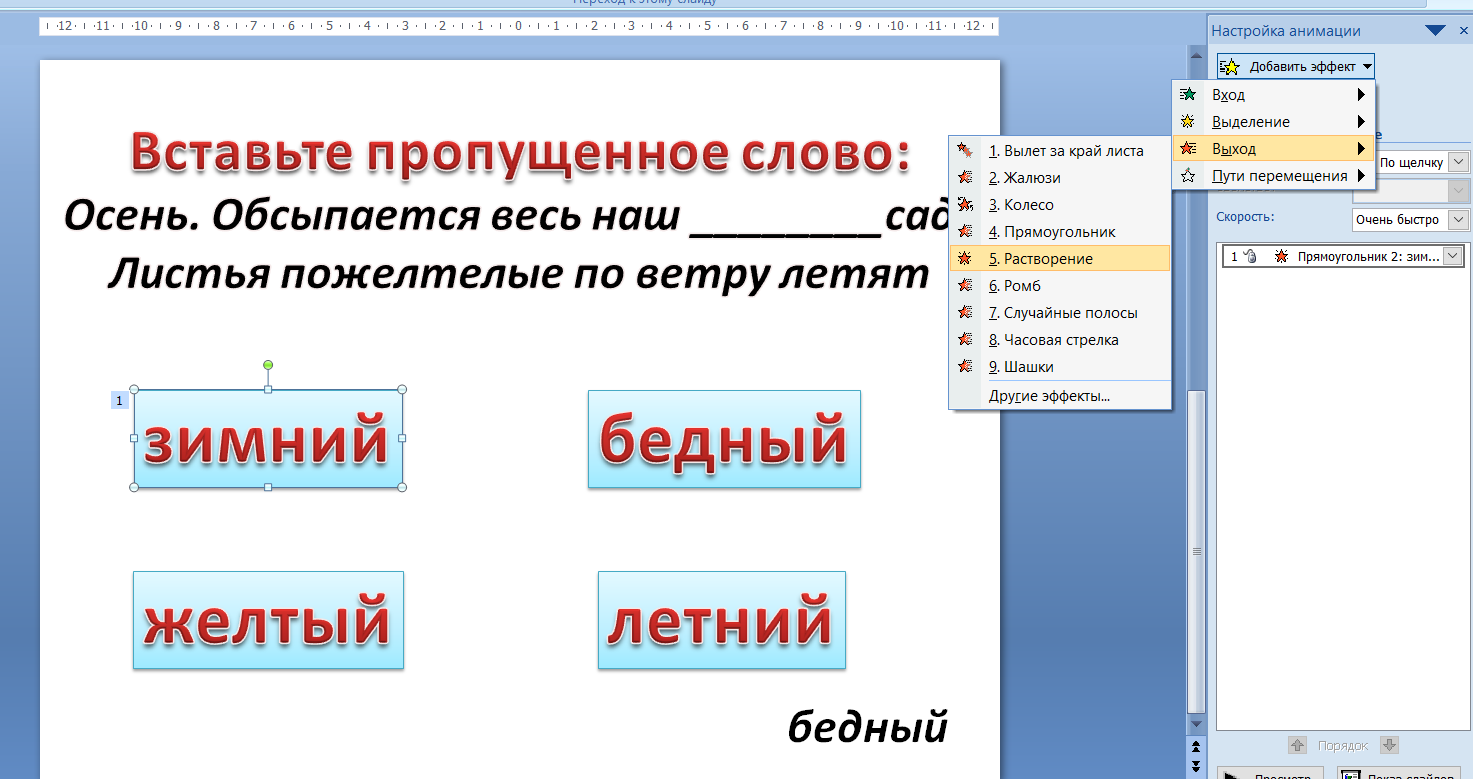Viewport: 1473px width, 779px height.
Task: Click the Просмотр play button
Action: pyautogui.click(x=1270, y=773)
